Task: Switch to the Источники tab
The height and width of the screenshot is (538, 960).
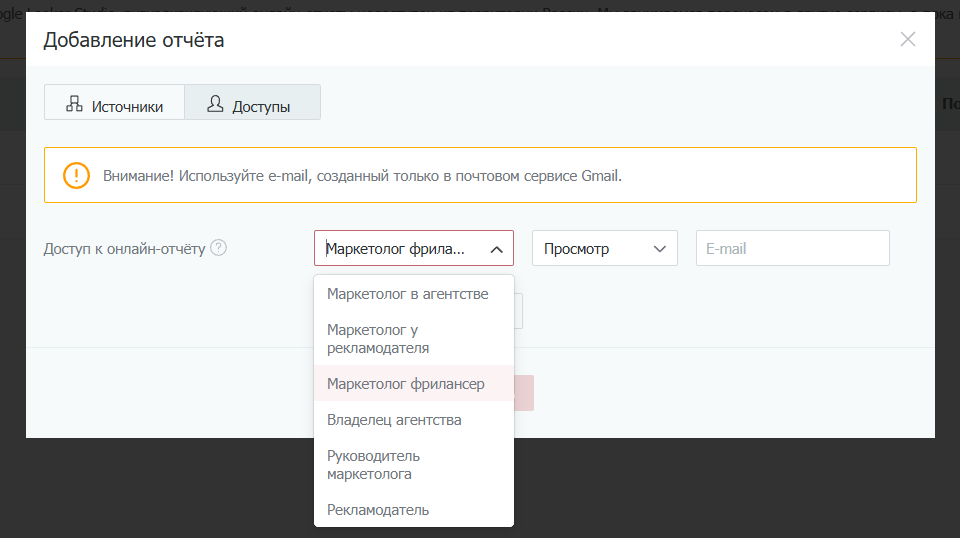Action: click(114, 102)
